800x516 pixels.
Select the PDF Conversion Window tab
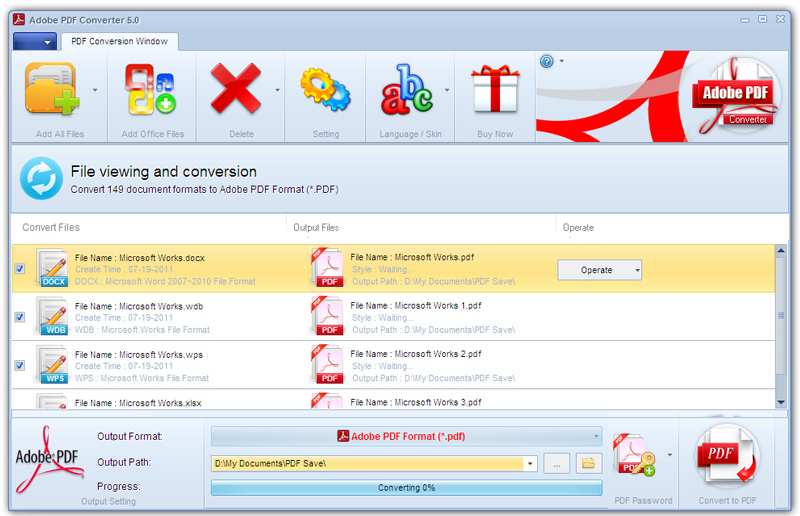[x=119, y=41]
